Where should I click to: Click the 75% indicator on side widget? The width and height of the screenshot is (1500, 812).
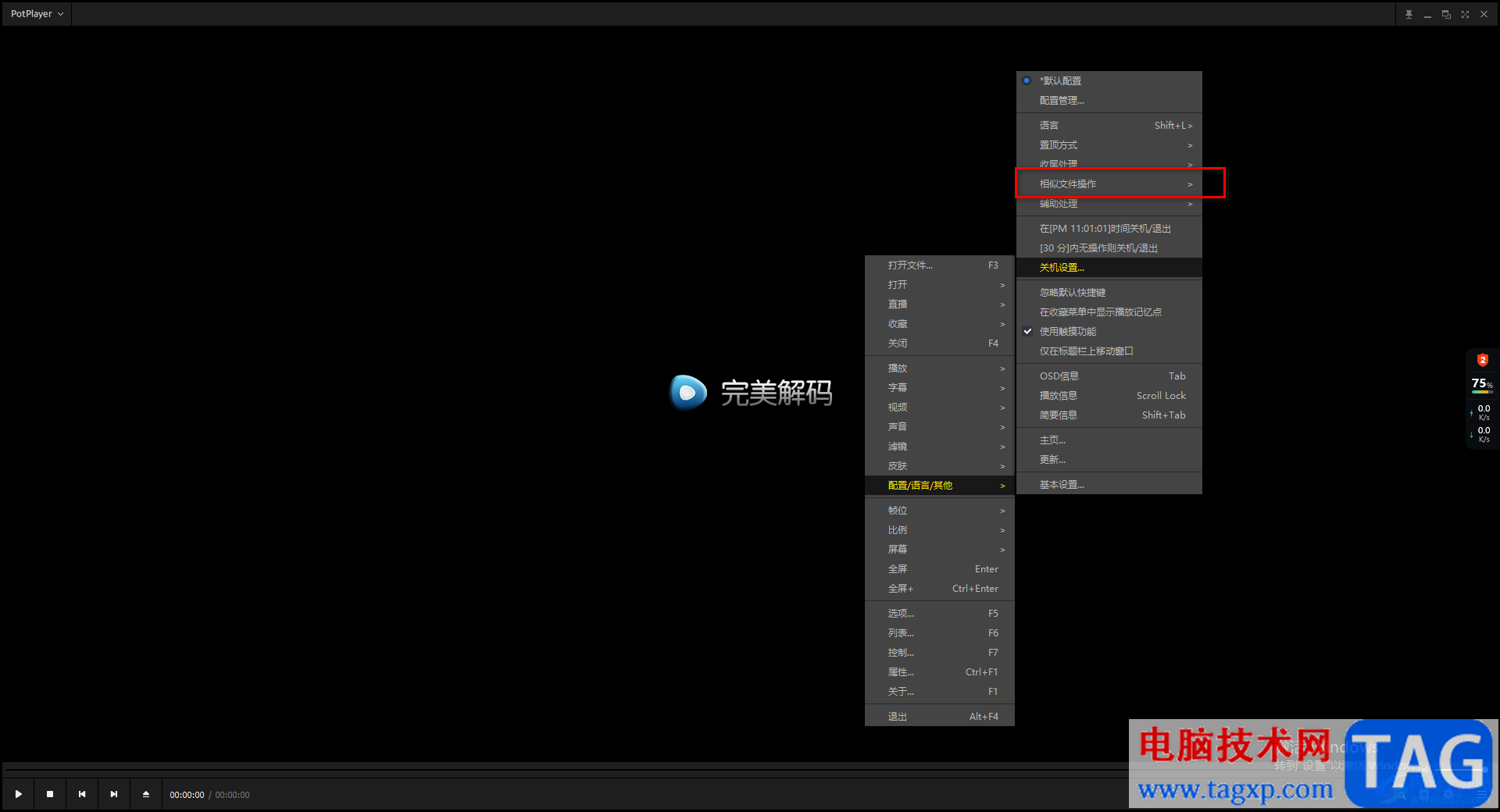click(x=1482, y=384)
